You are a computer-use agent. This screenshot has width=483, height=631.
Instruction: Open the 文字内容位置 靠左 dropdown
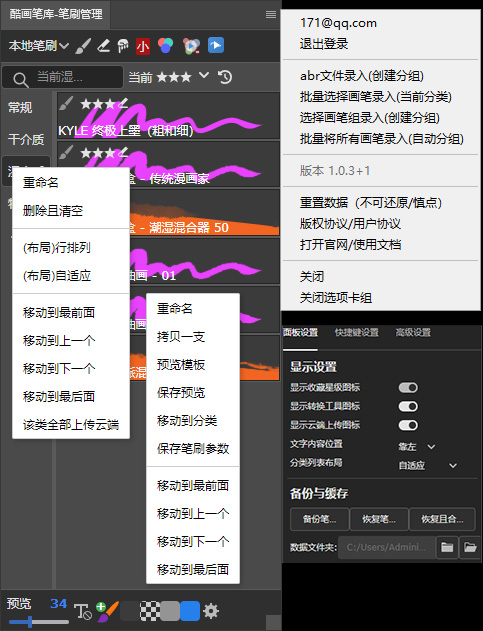click(x=417, y=447)
